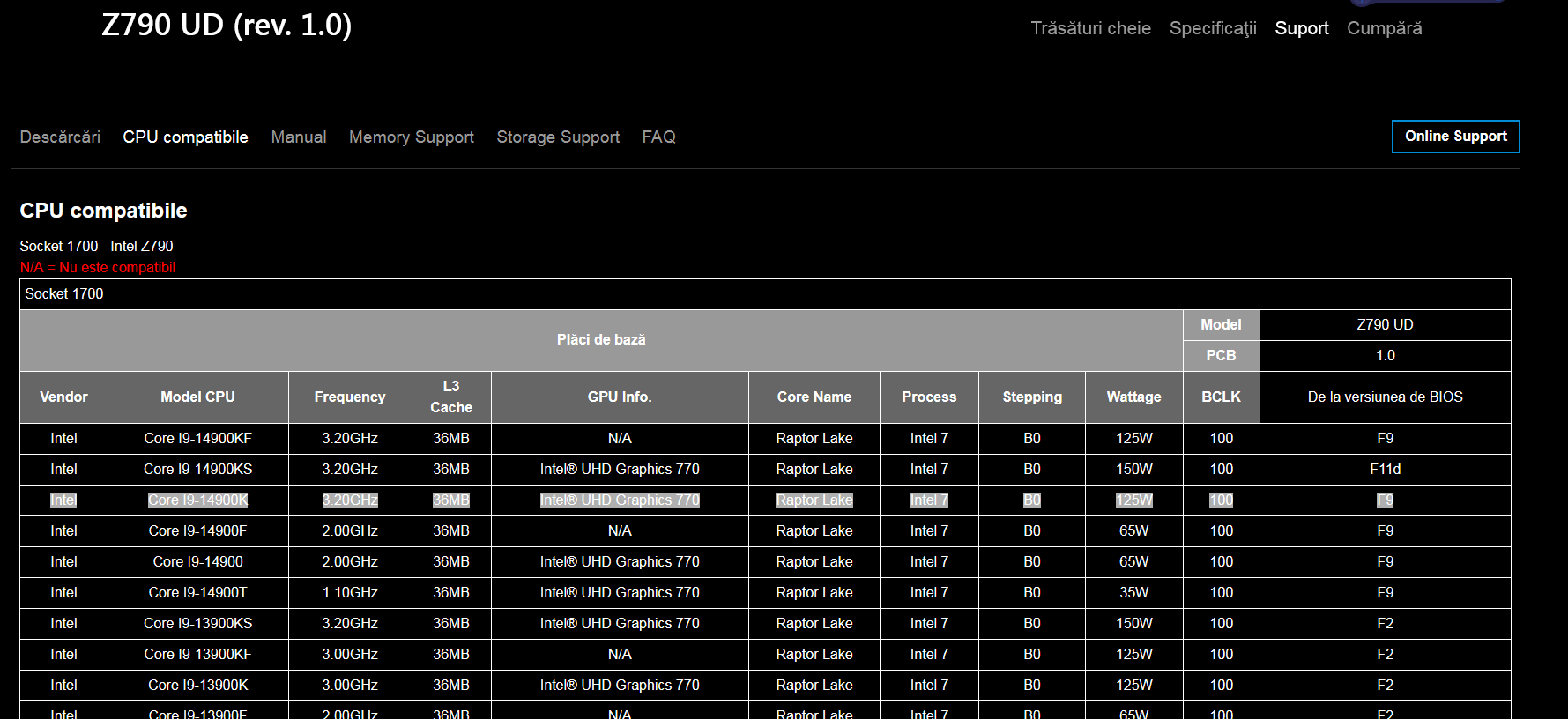This screenshot has height=719, width=1568.
Task: Click BIOS version F9 for I9-14900KF
Action: coord(1385,439)
